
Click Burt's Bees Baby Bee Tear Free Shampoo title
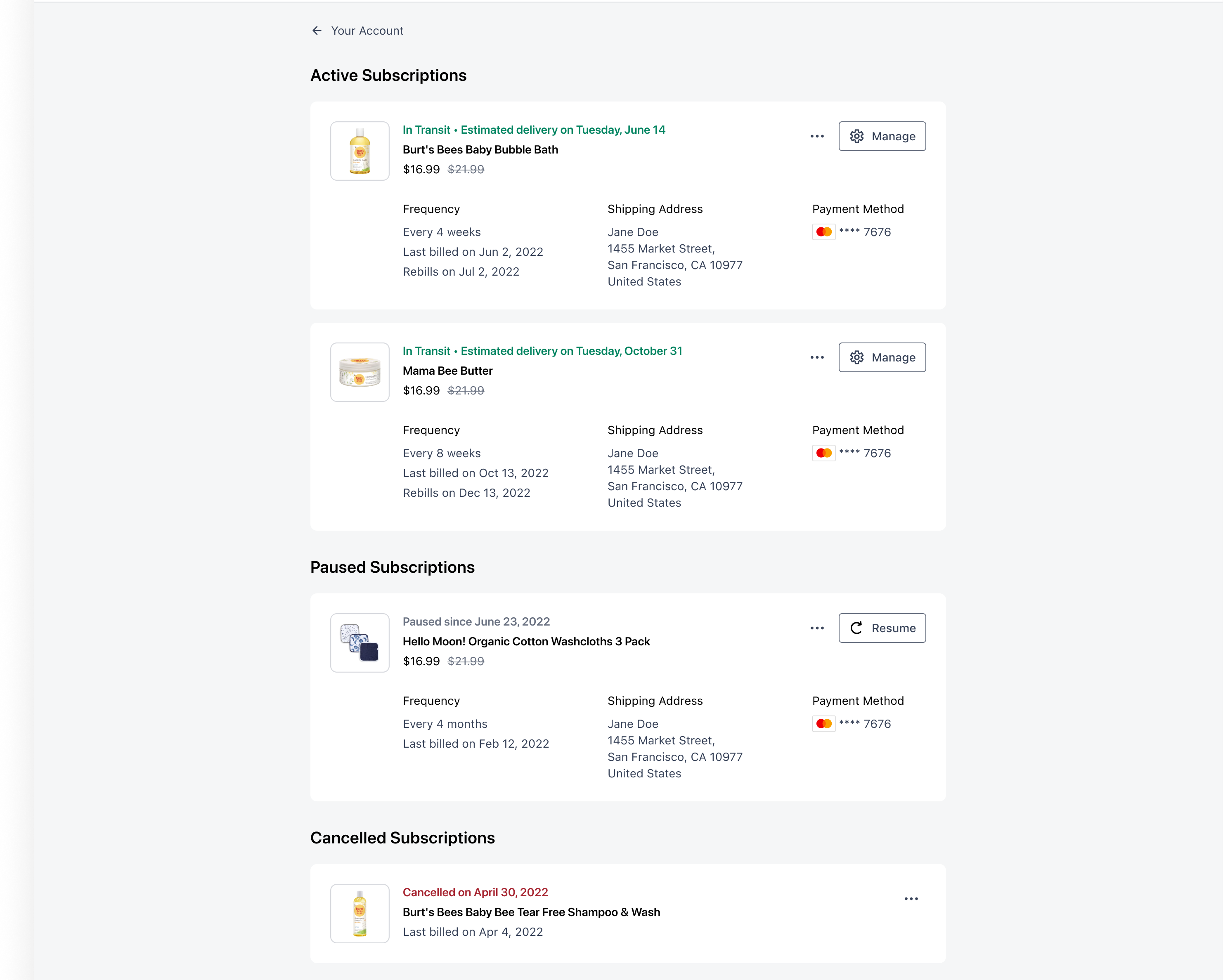[532, 912]
